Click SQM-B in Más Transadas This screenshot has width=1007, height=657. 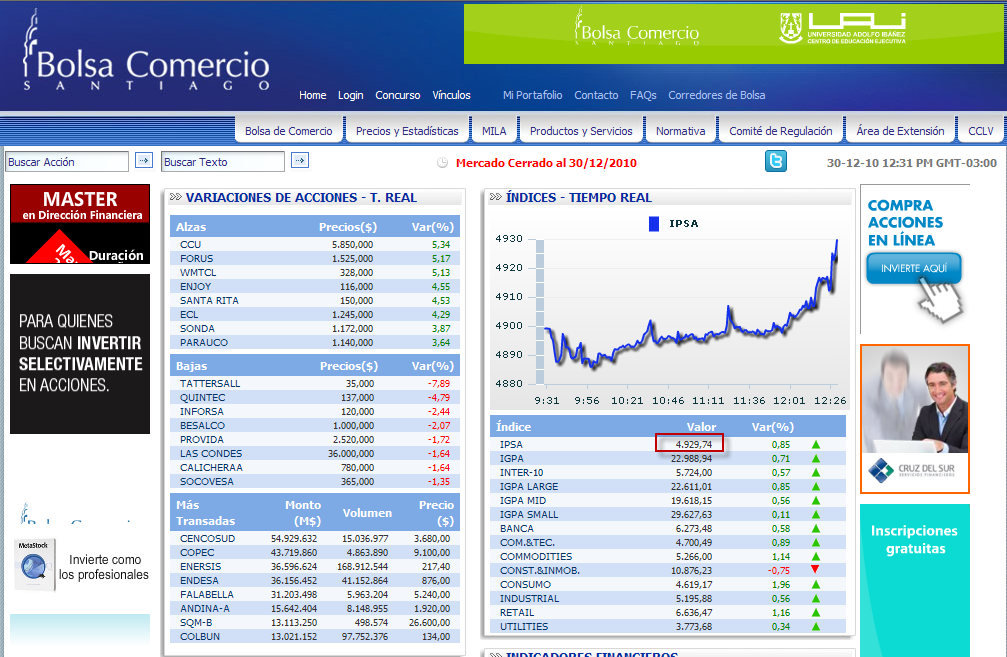[196, 623]
